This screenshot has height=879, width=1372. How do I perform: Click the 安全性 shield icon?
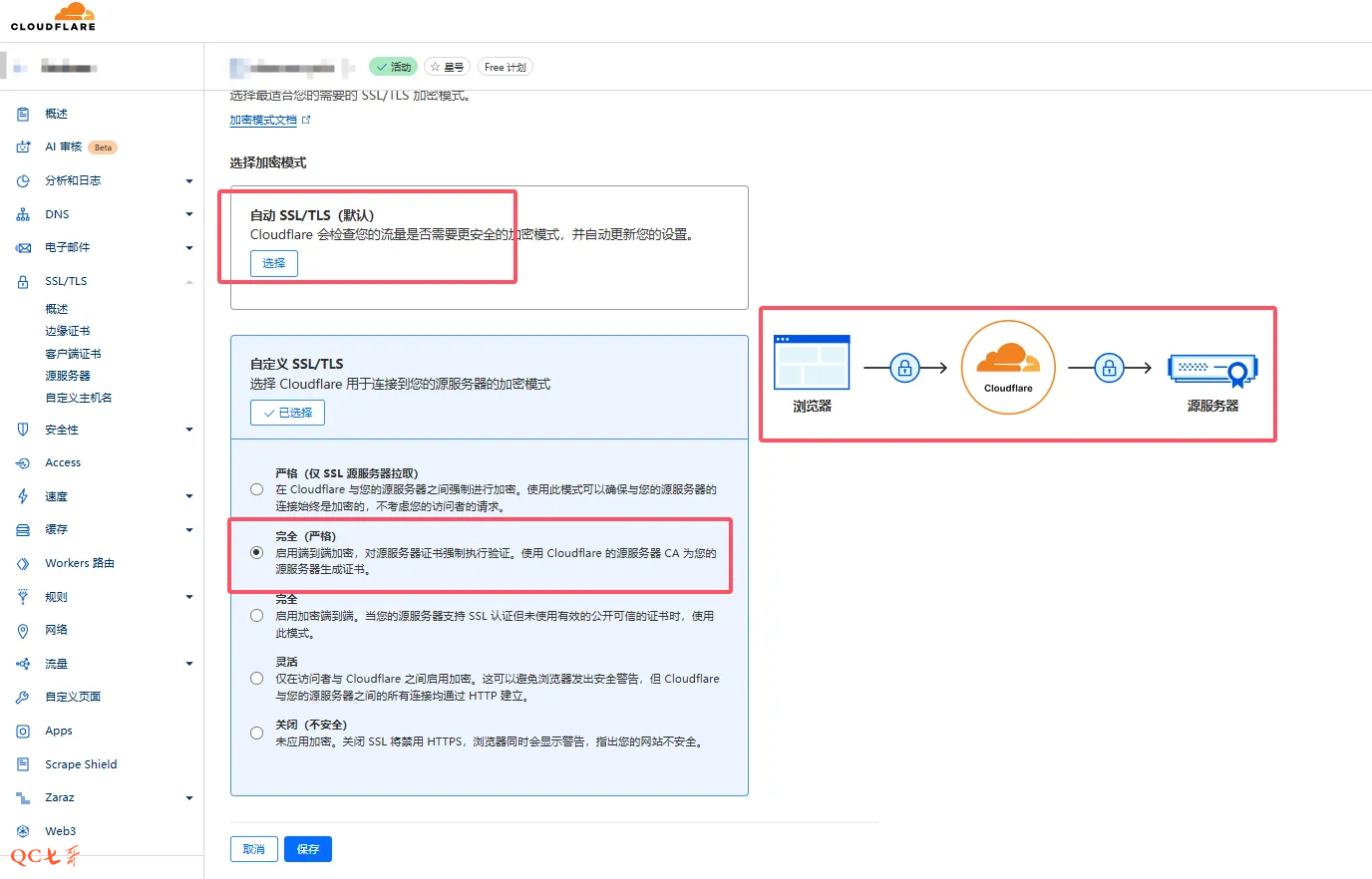(23, 430)
